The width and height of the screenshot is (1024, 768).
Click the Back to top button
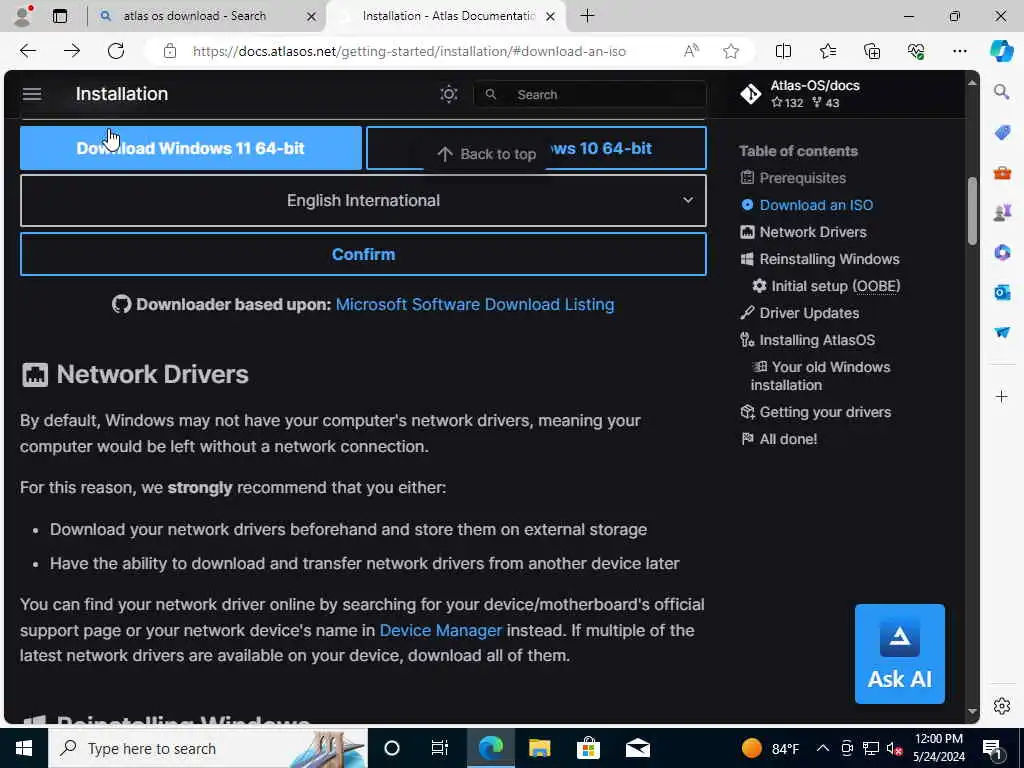point(485,154)
